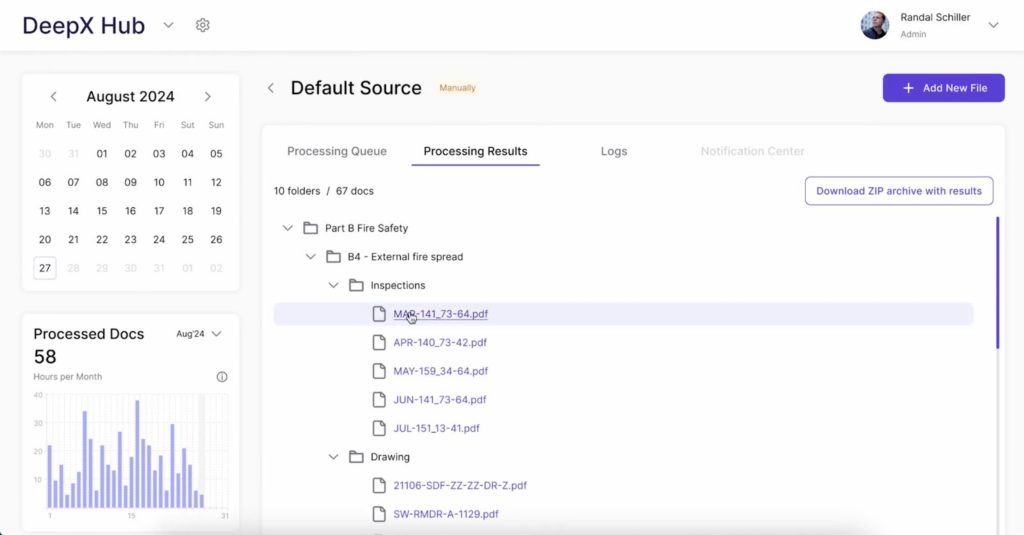Go to previous month in calendar
Viewport: 1024px width, 535px height.
(54, 97)
